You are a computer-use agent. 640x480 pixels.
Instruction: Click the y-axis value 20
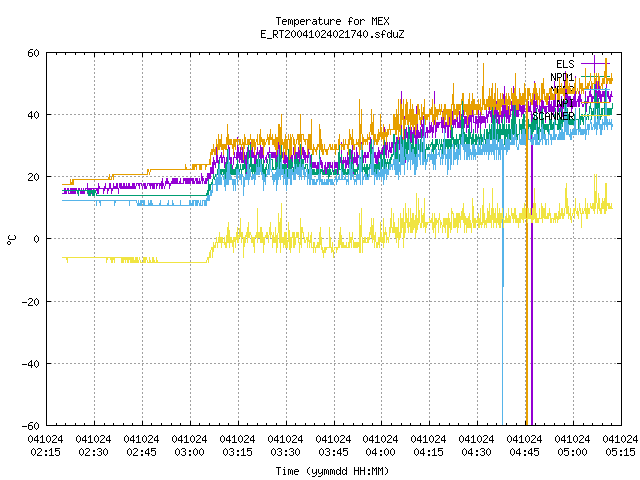tap(33, 177)
